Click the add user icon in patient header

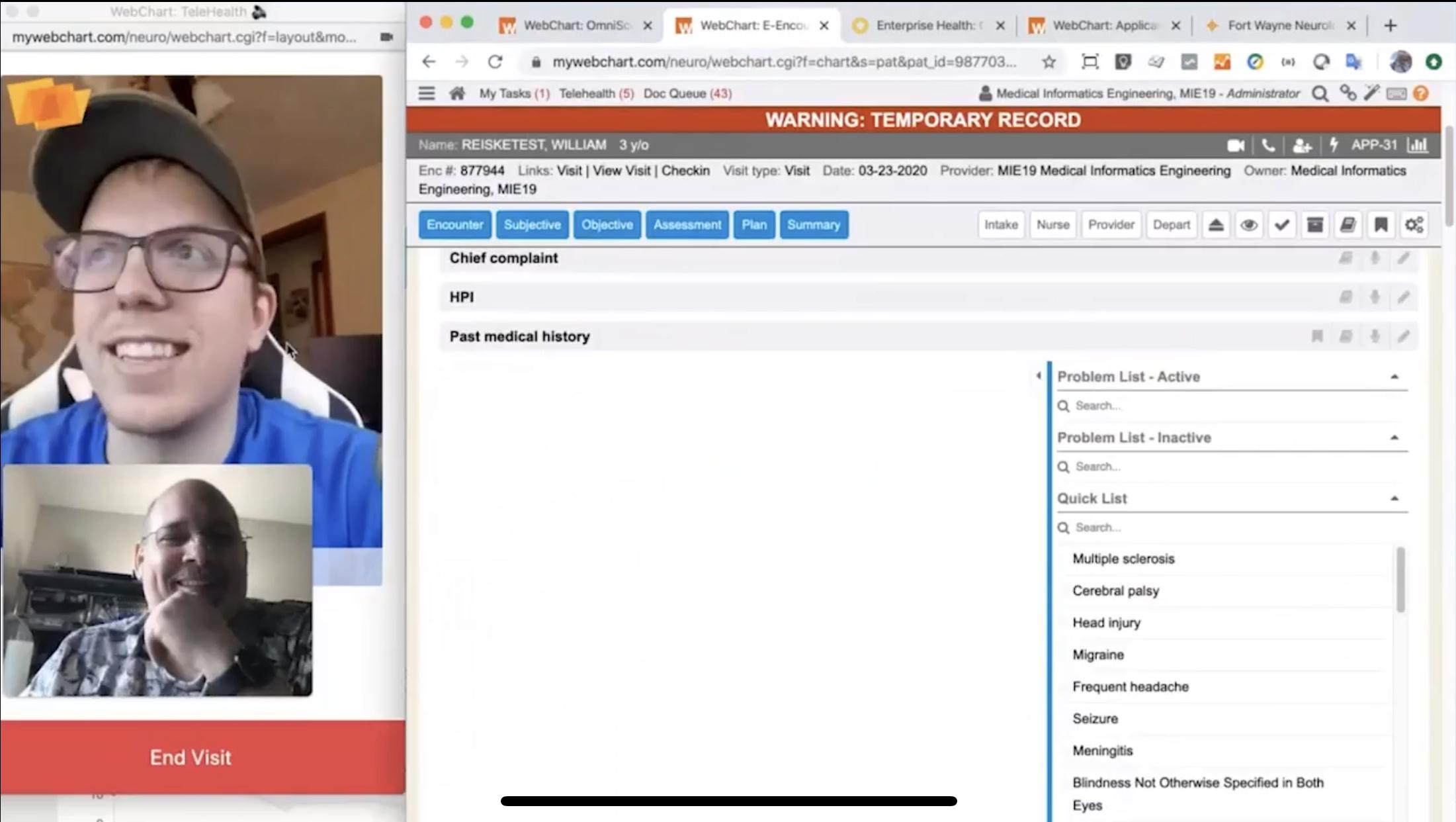1301,146
